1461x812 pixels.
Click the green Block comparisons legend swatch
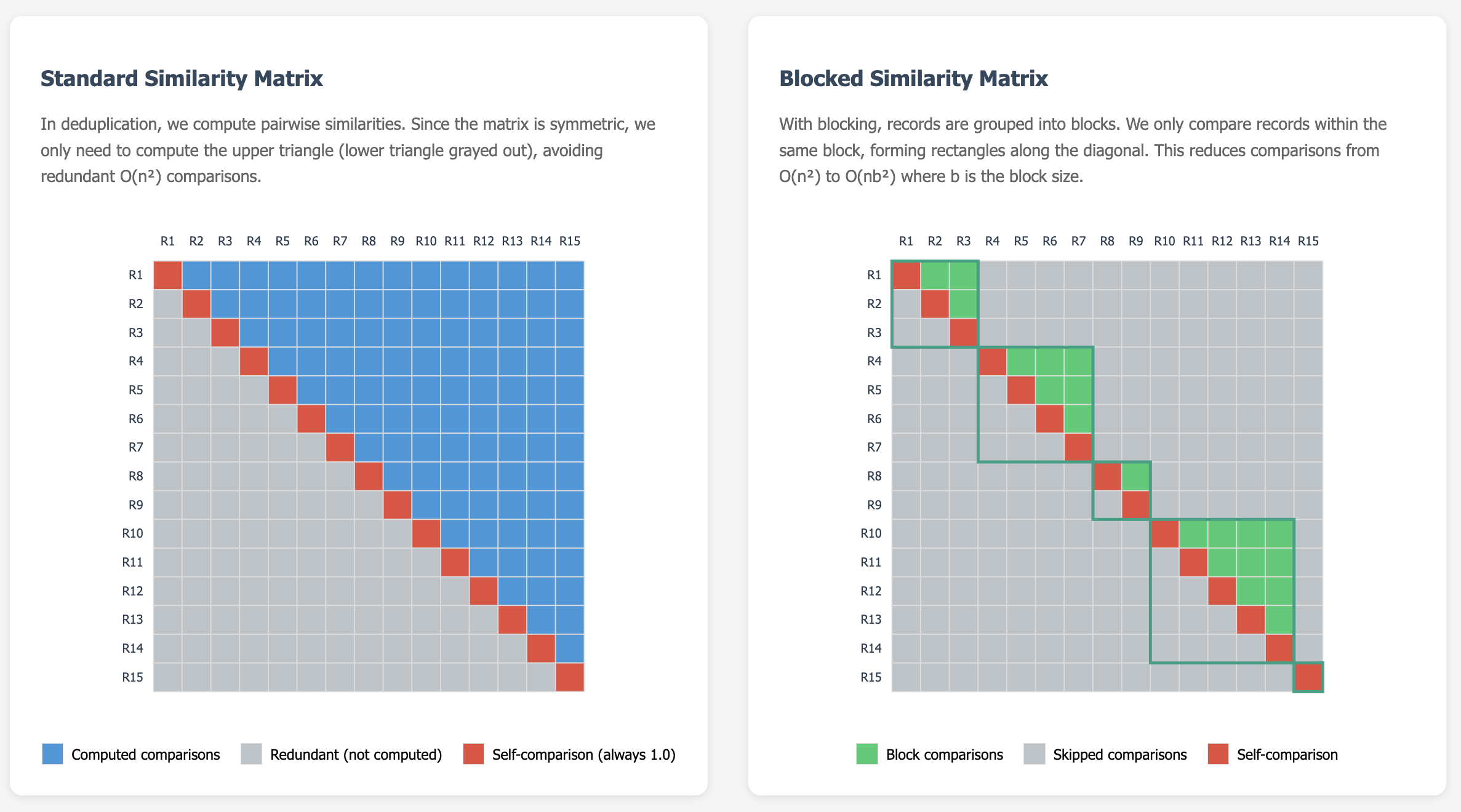tap(867, 754)
